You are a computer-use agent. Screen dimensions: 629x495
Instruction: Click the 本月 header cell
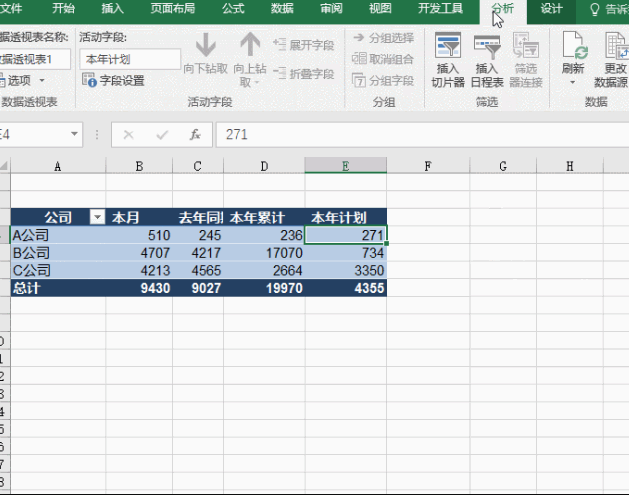tap(139, 217)
